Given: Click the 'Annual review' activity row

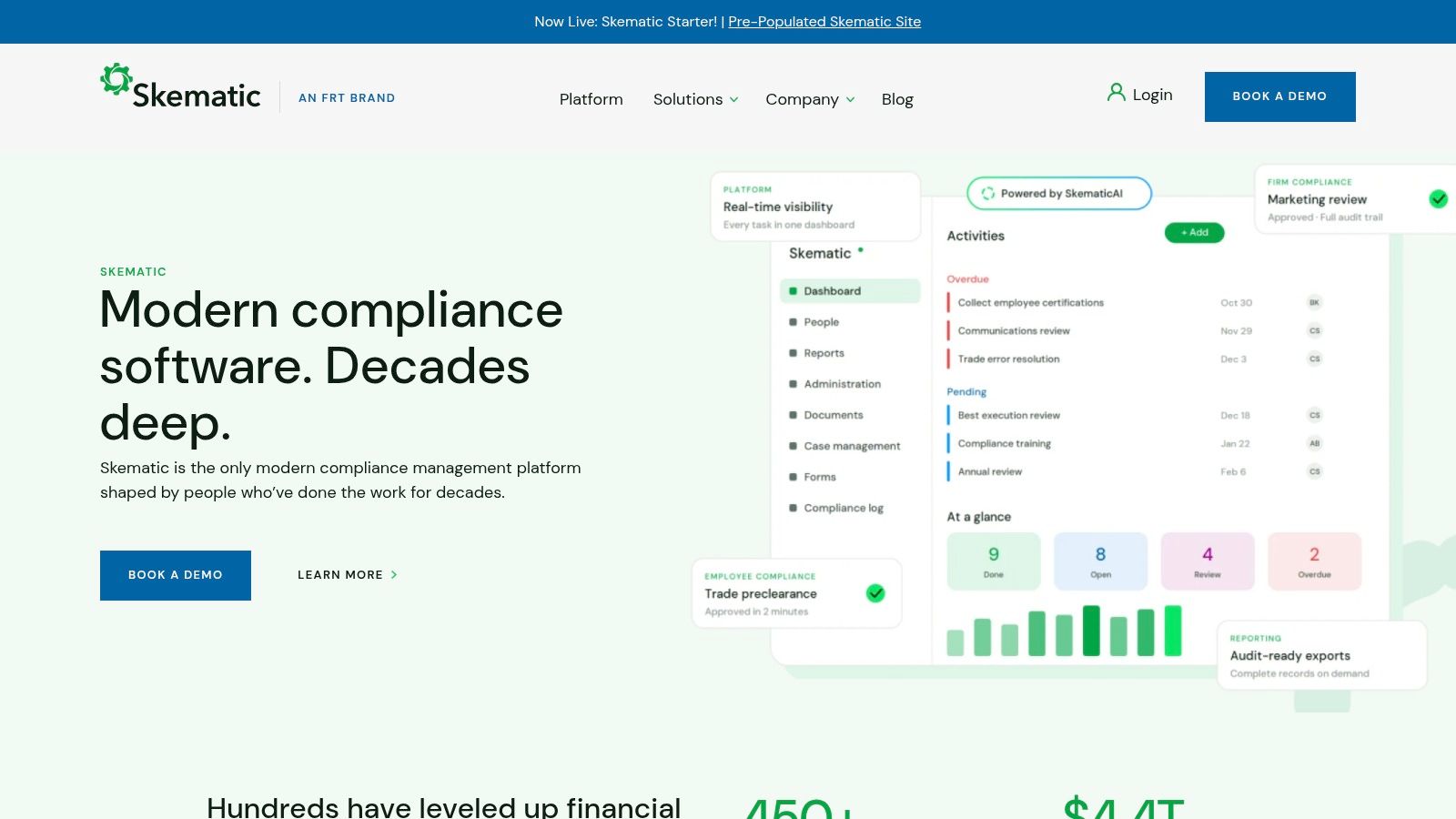Looking at the screenshot, I should click(x=1136, y=471).
